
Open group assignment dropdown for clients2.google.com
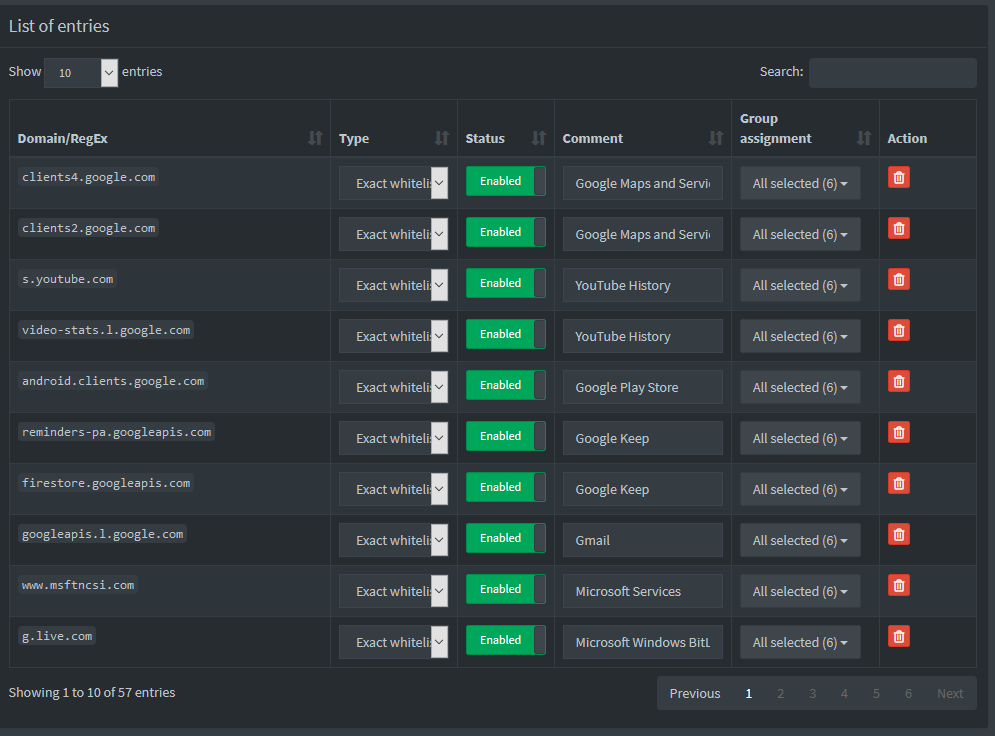(x=800, y=234)
